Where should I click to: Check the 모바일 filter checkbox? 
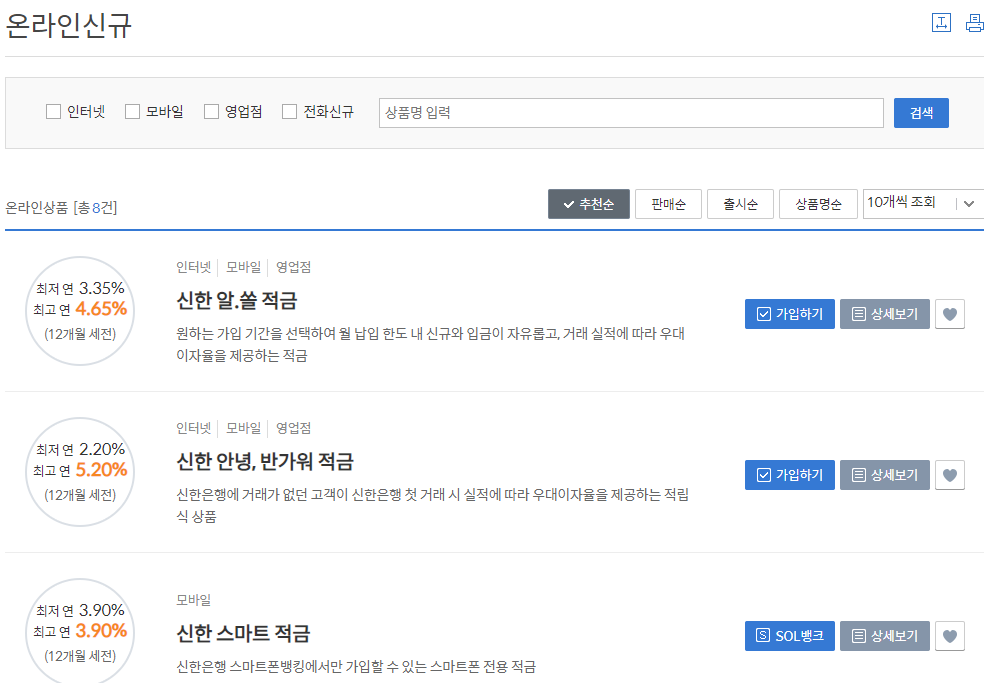point(132,112)
